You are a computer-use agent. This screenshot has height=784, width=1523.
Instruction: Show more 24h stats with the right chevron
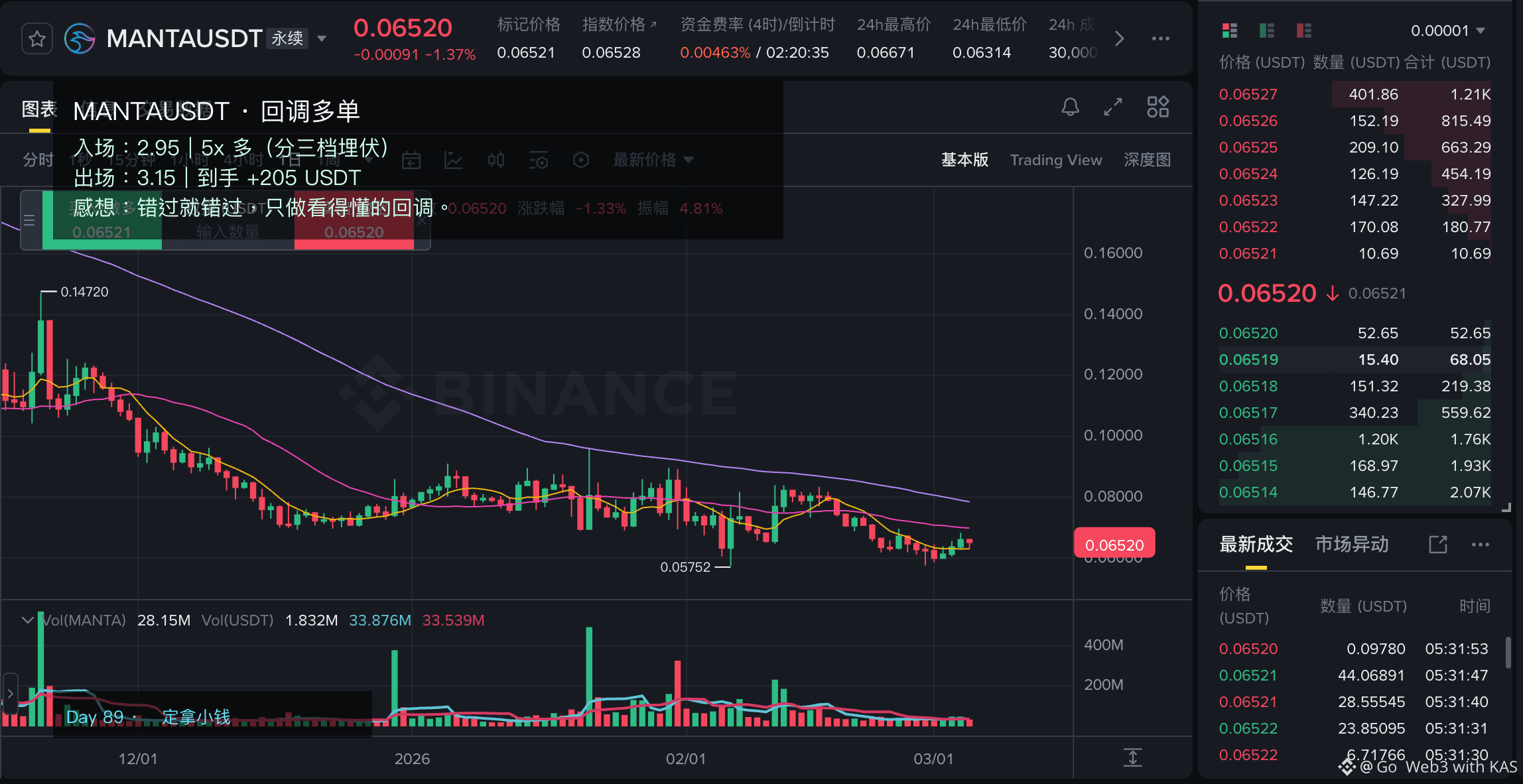(1120, 38)
